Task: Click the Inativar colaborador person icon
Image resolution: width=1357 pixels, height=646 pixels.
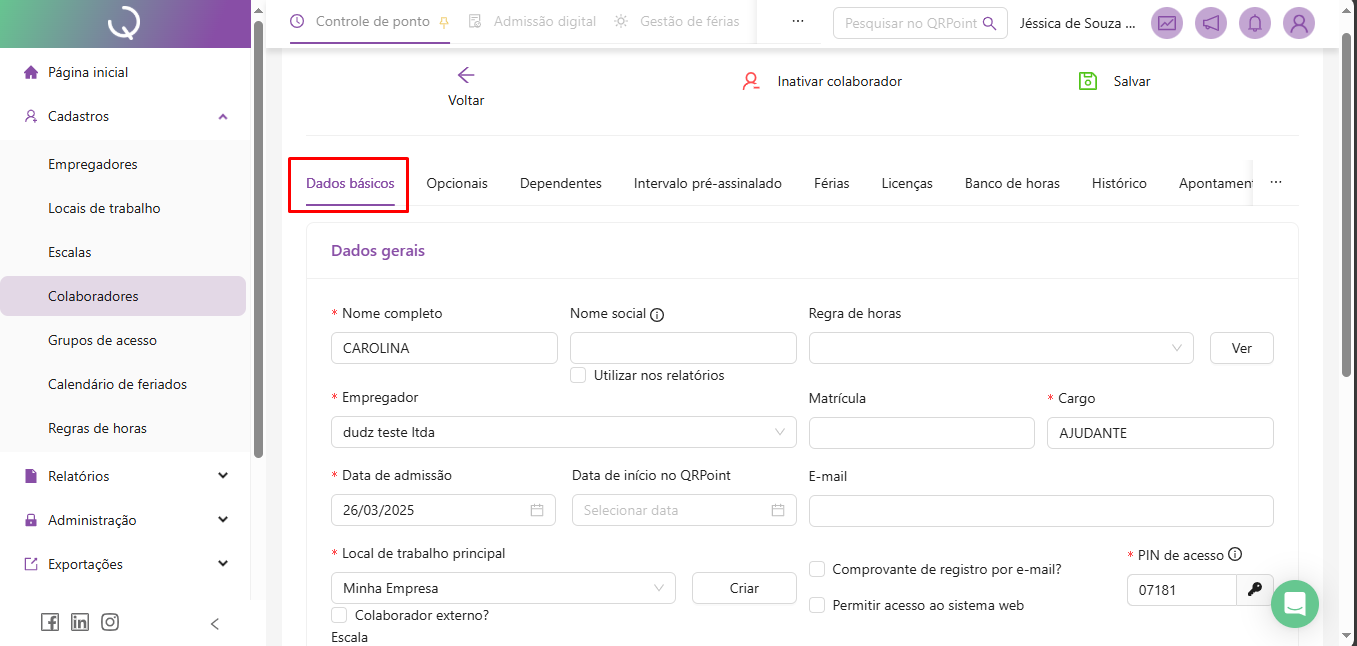Action: (751, 81)
